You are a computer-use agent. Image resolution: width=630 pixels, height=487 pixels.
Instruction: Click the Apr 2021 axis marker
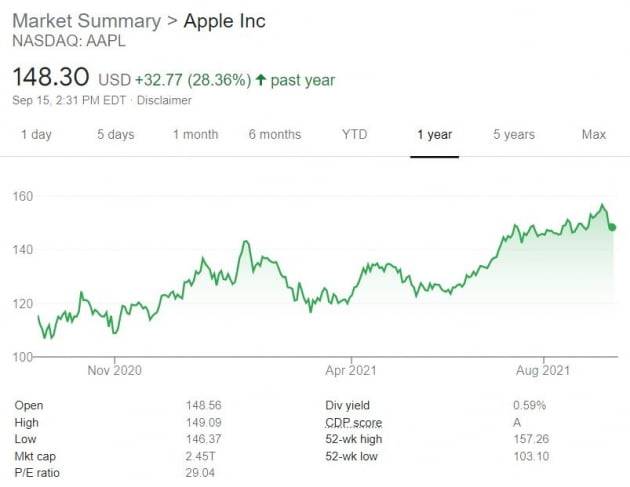point(351,371)
